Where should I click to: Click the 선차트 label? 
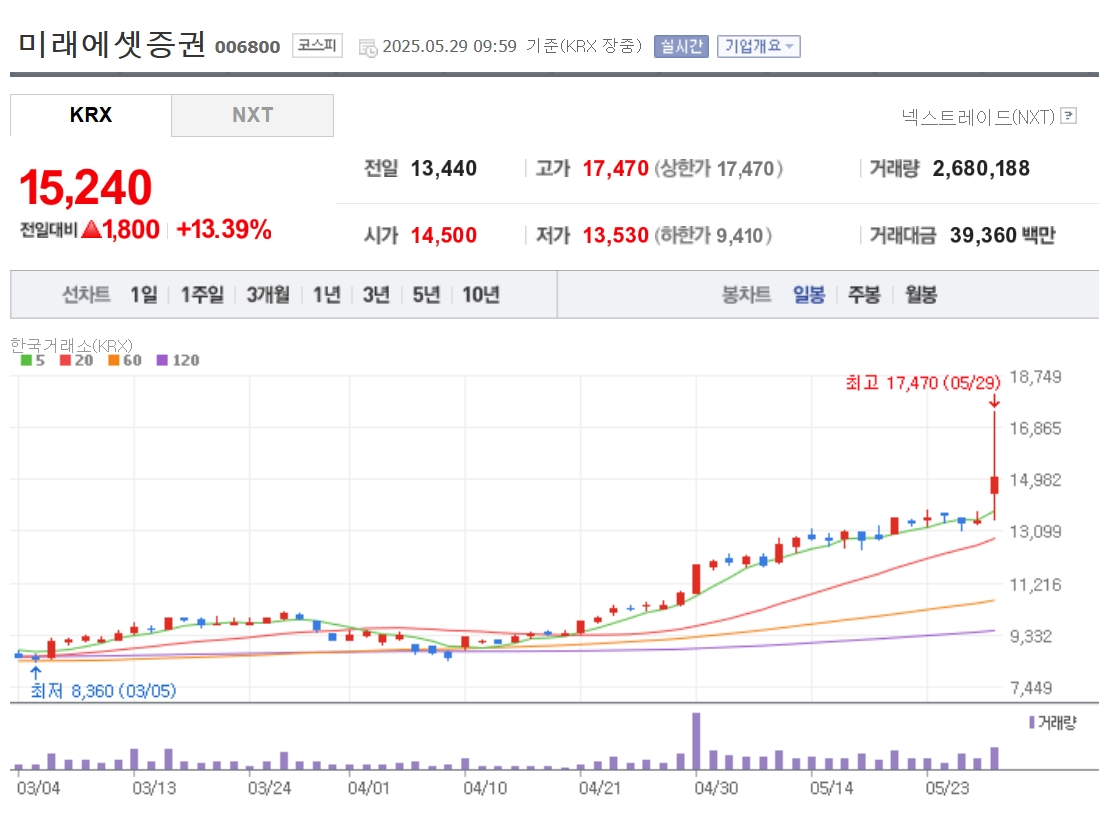[x=86, y=294]
